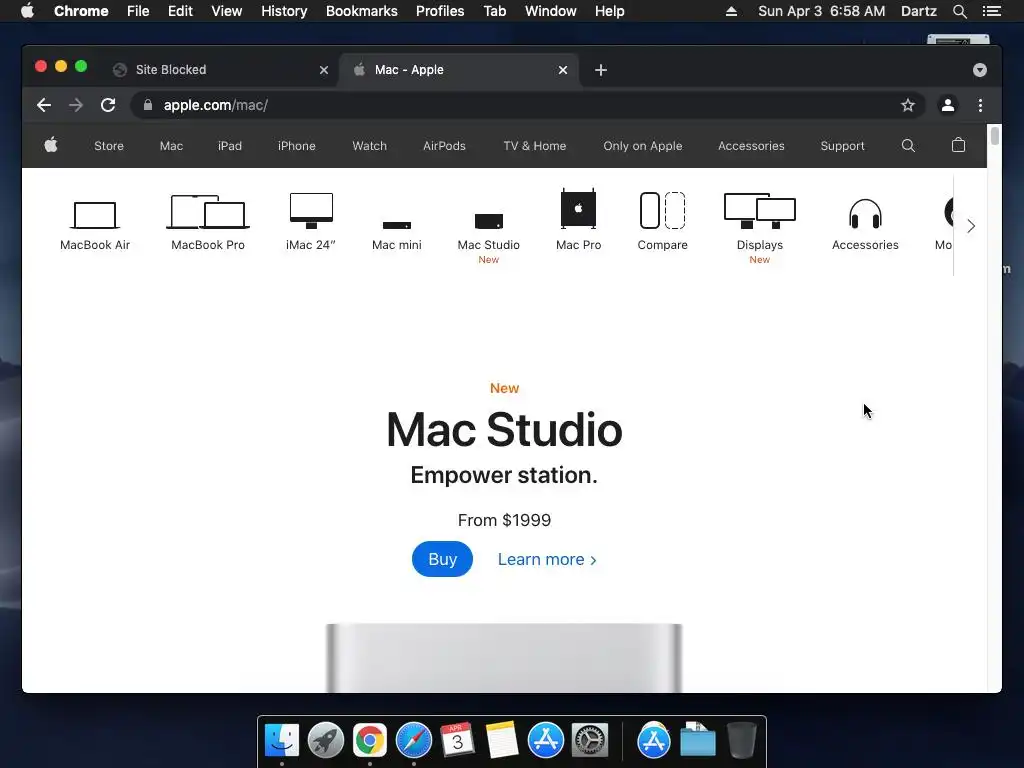Open Finder from the Dock
The height and width of the screenshot is (768, 1024).
click(282, 740)
